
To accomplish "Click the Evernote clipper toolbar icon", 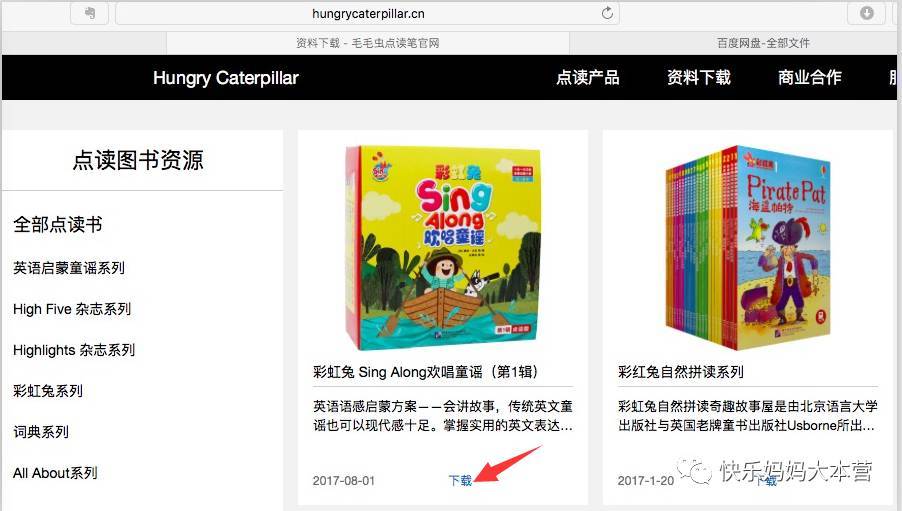I will point(90,13).
